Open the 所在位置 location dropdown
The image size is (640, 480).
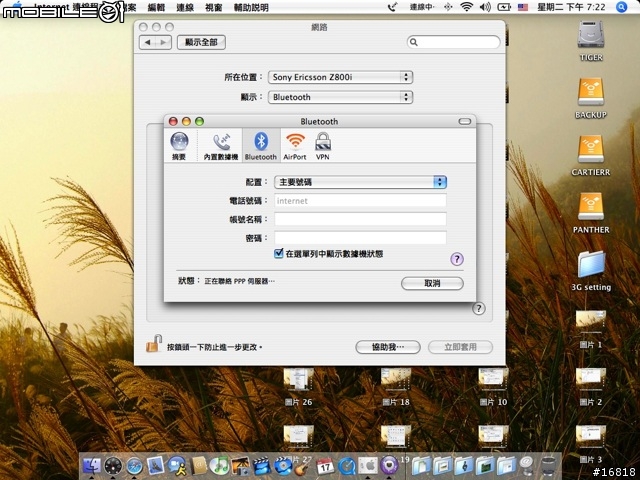(x=340, y=77)
